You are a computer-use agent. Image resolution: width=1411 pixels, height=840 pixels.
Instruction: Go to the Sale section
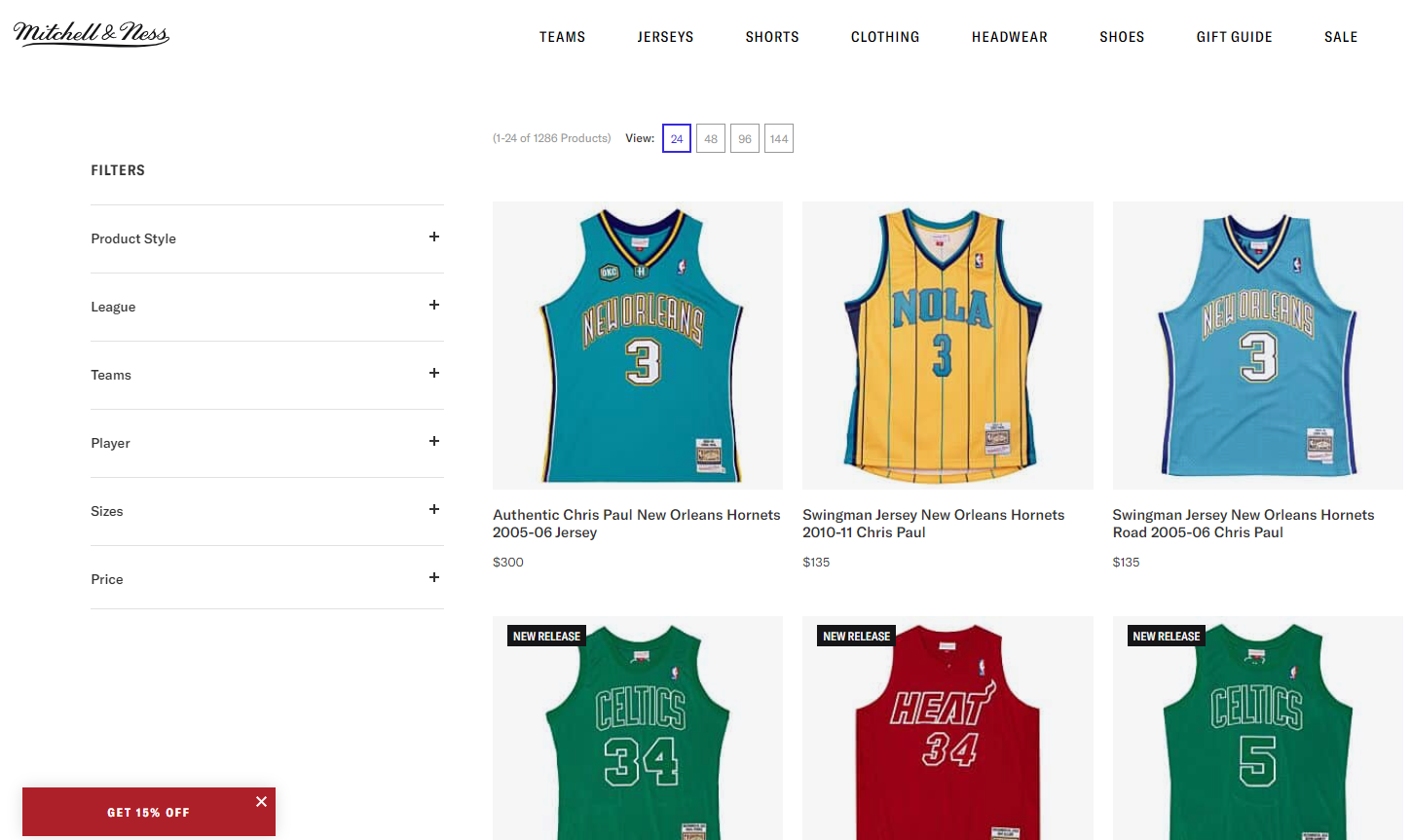coord(1340,37)
